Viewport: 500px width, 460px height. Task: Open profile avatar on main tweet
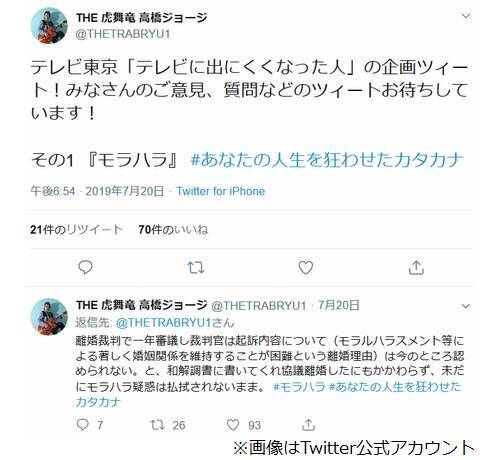tap(49, 26)
